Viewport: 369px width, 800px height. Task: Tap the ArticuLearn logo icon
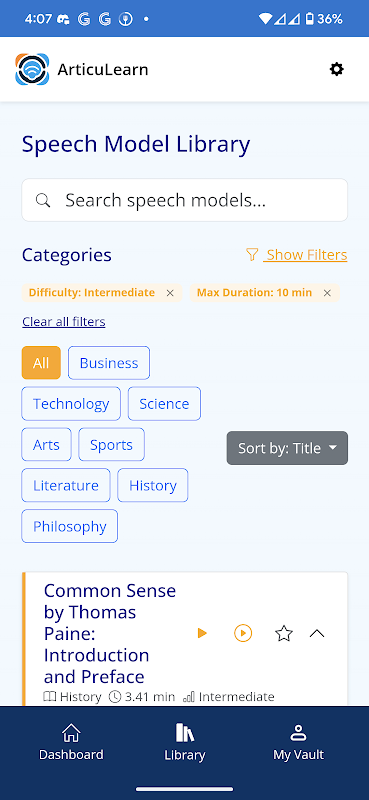[x=32, y=69]
